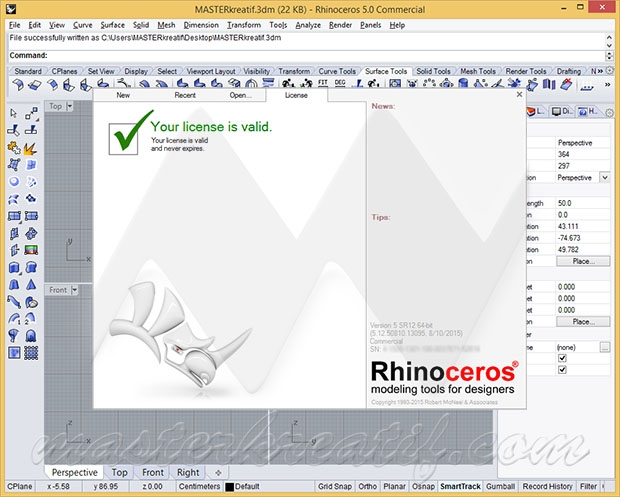
Task: Open the panel options gear icon
Action: coord(609,113)
